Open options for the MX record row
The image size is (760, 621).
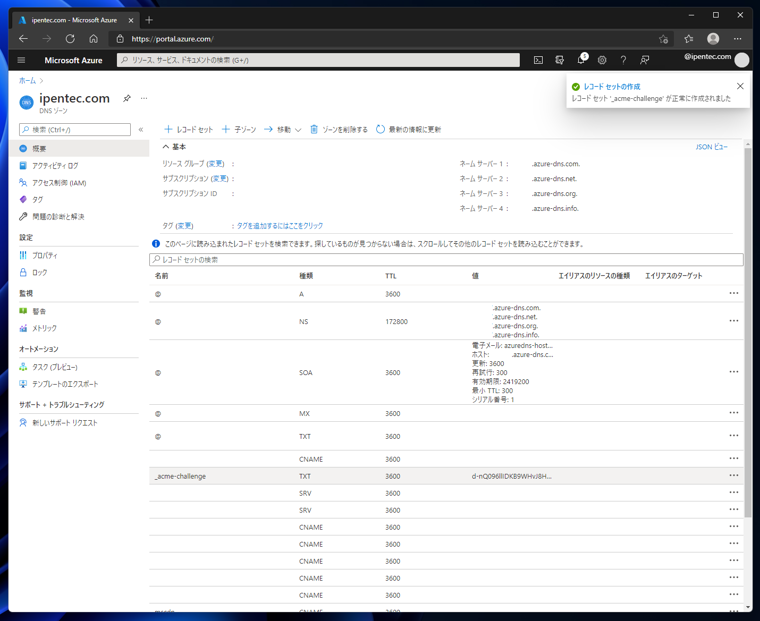[x=733, y=413]
